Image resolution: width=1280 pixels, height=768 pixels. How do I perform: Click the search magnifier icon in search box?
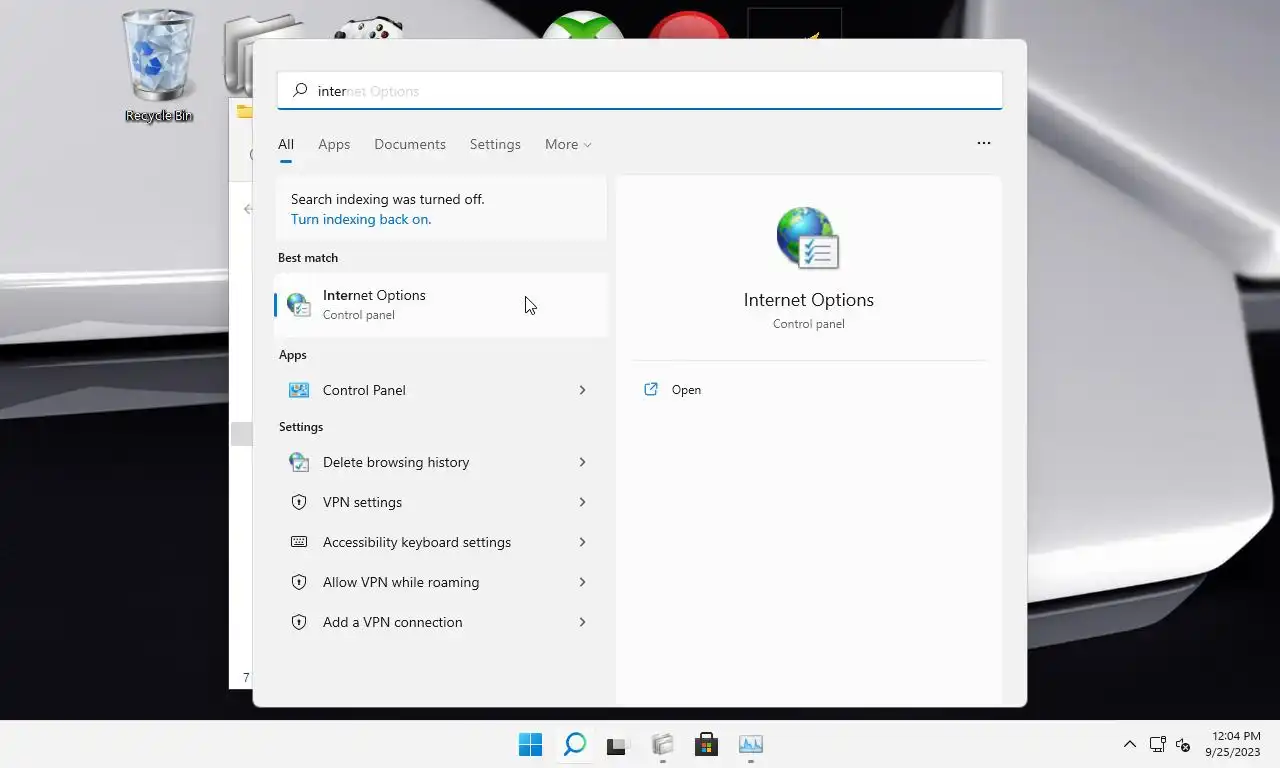click(x=300, y=90)
